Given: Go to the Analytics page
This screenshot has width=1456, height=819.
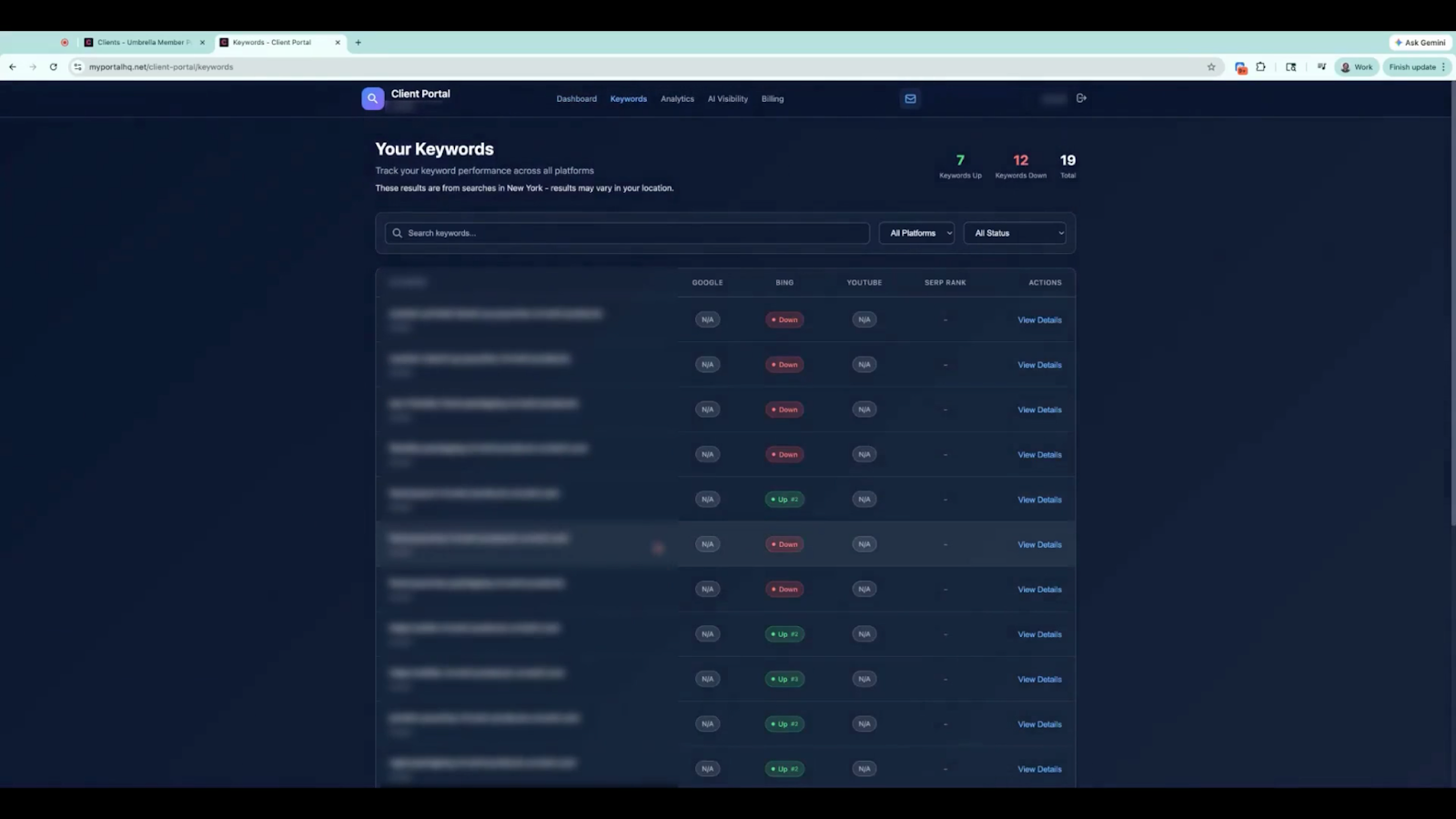Looking at the screenshot, I should pos(677,99).
